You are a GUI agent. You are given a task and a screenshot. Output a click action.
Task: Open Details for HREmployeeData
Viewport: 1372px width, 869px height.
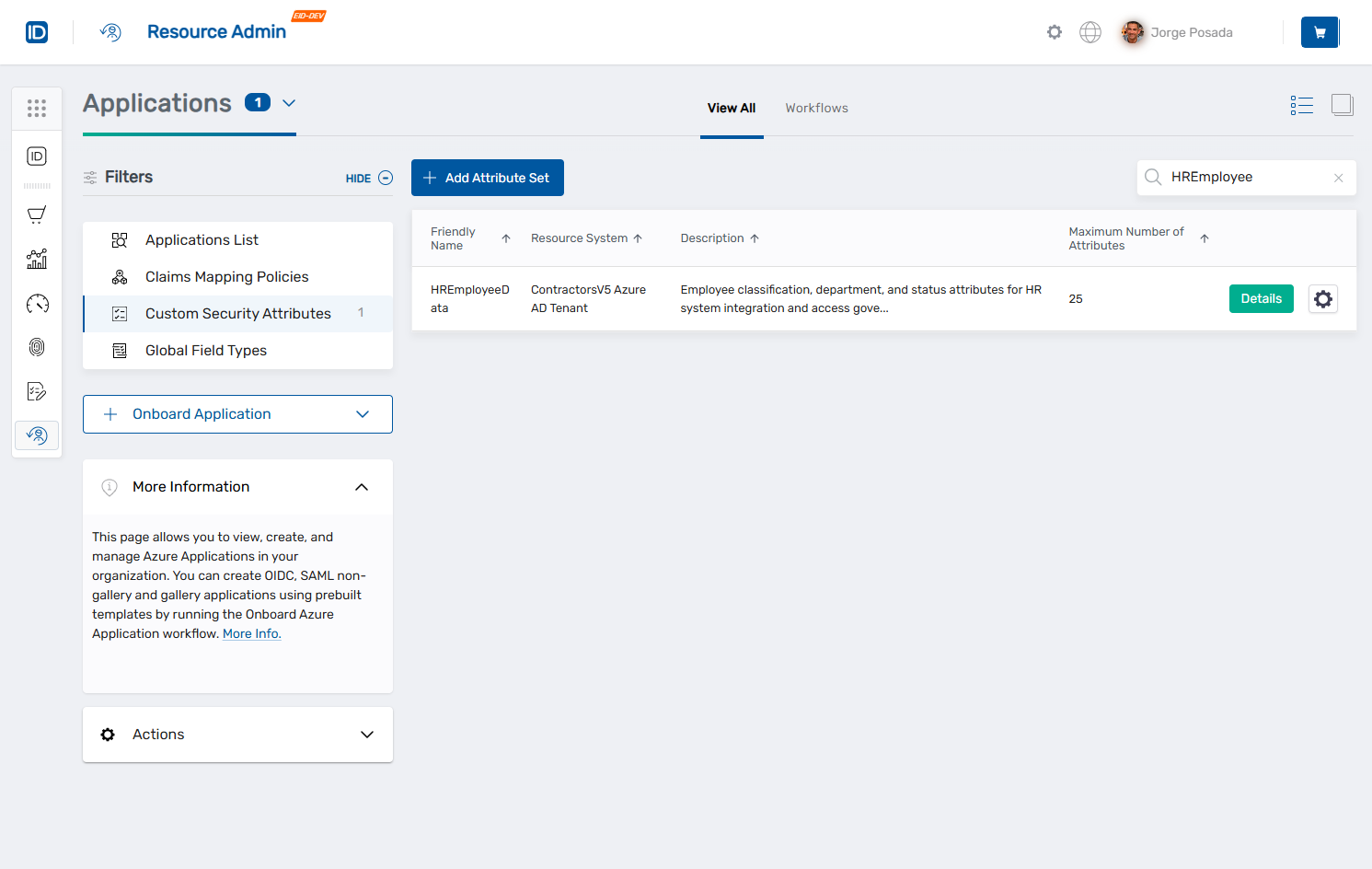1261,298
